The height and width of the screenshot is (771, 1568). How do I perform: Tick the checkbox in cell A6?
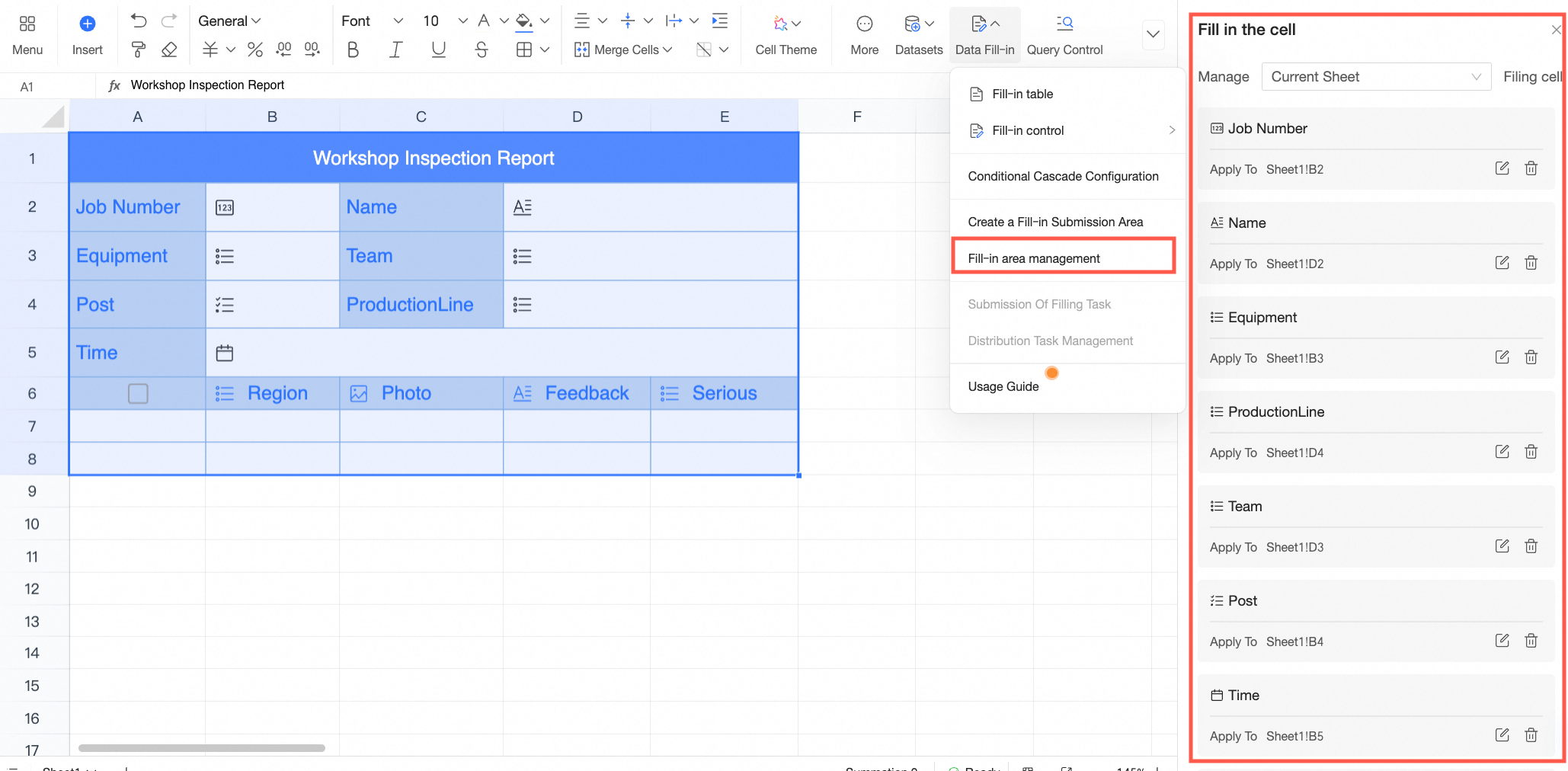138,393
